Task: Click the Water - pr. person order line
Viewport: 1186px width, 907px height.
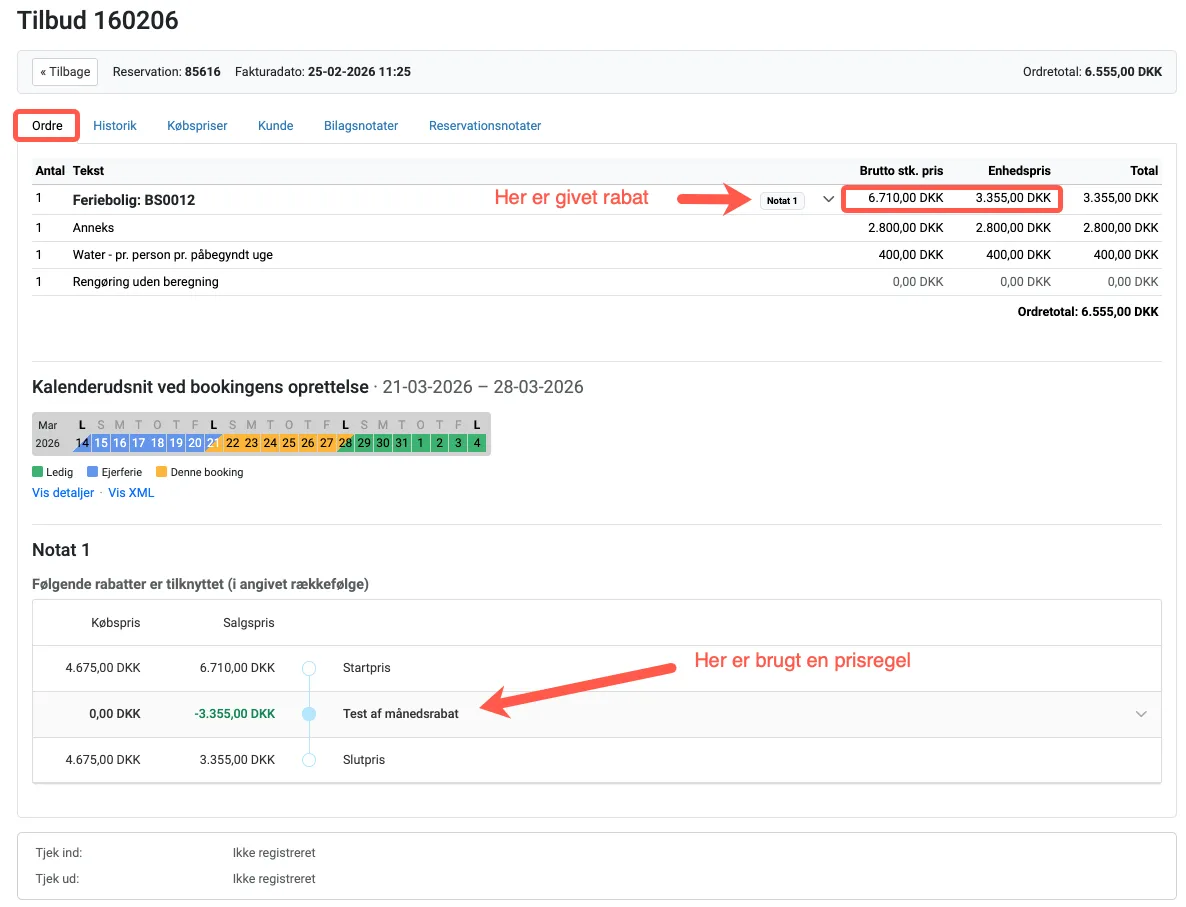Action: click(172, 255)
